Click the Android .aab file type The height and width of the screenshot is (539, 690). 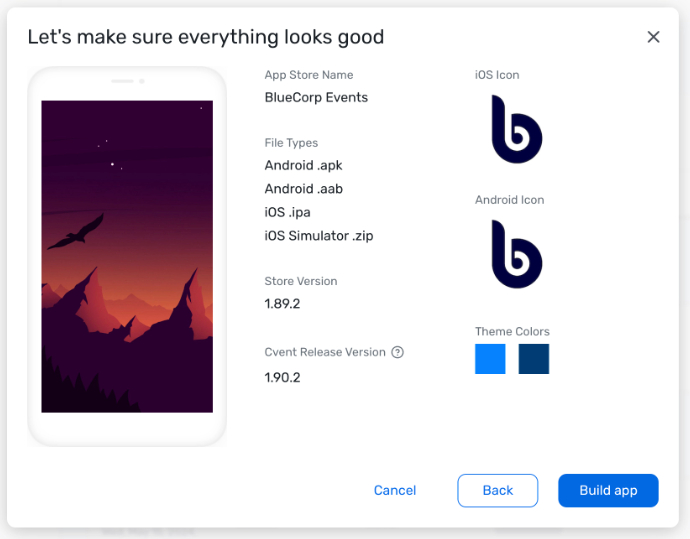(x=304, y=189)
